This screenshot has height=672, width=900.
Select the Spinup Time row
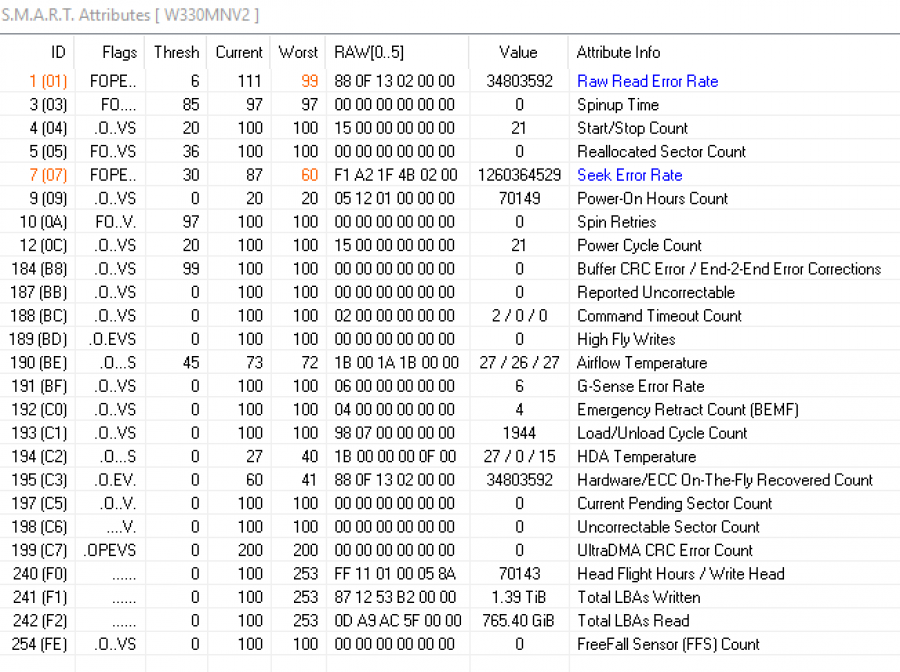pos(450,104)
